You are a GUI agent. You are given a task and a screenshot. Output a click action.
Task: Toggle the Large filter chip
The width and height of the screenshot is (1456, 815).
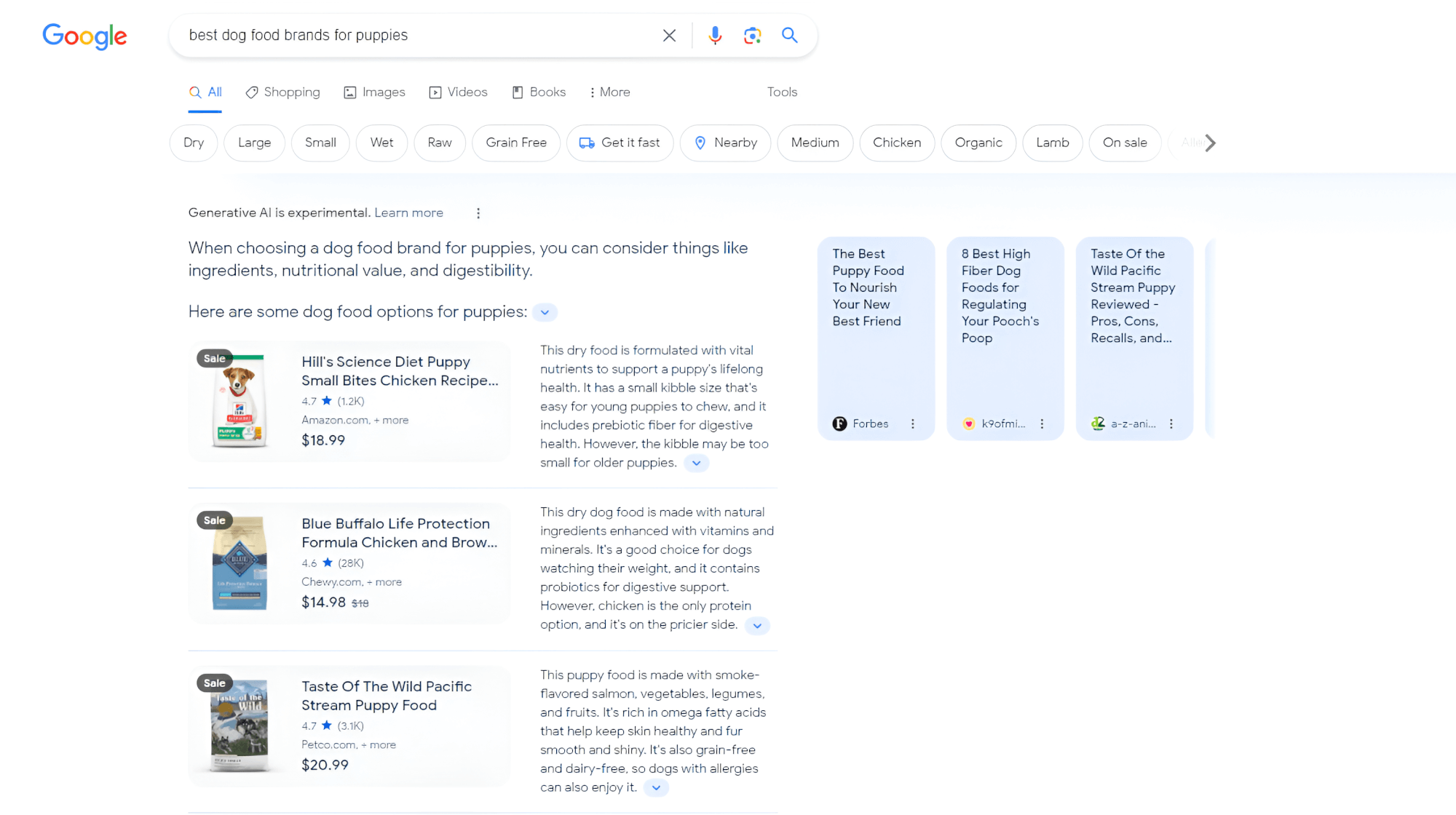254,143
